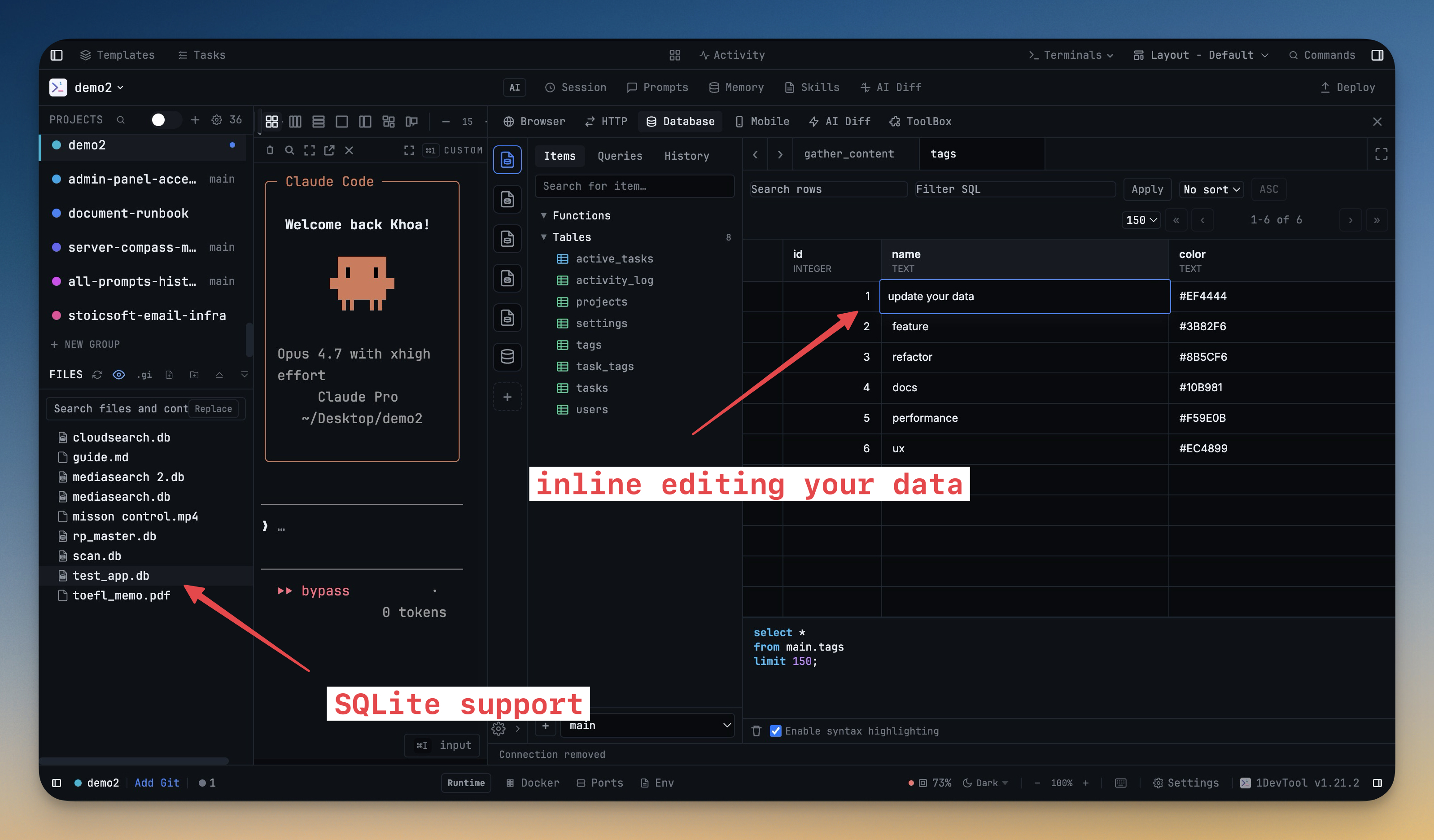Expand table view to fullscreen icon
Screen dimensions: 1434x840
1381,153
